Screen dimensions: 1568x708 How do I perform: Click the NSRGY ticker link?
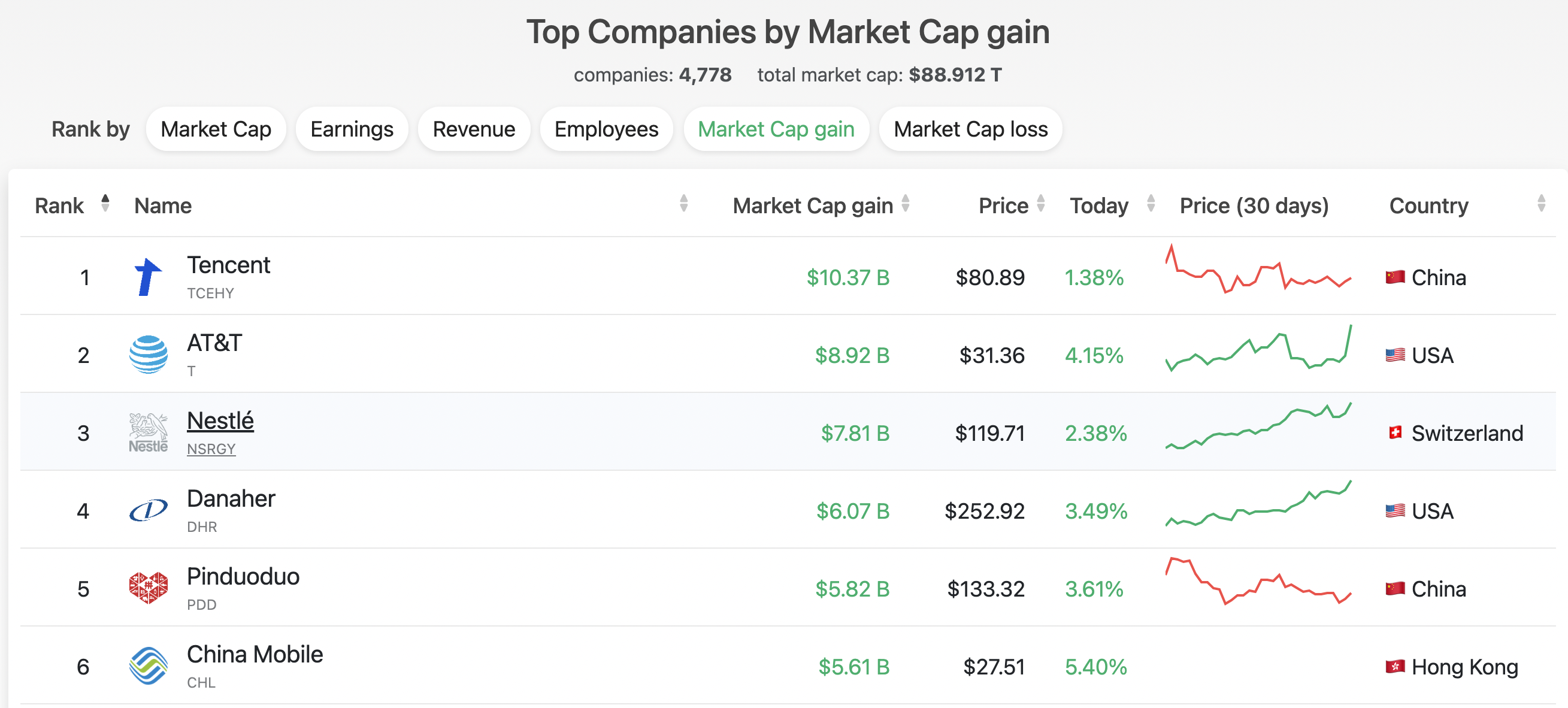[x=211, y=449]
